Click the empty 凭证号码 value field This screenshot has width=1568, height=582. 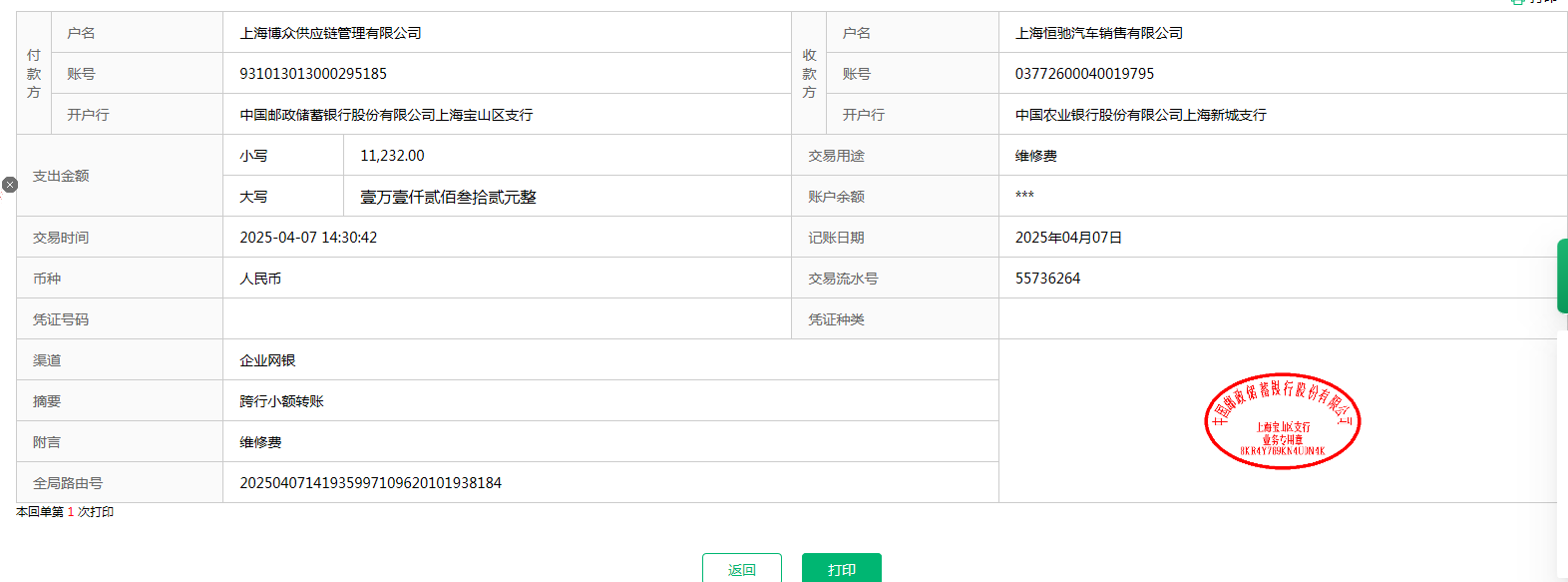506,319
